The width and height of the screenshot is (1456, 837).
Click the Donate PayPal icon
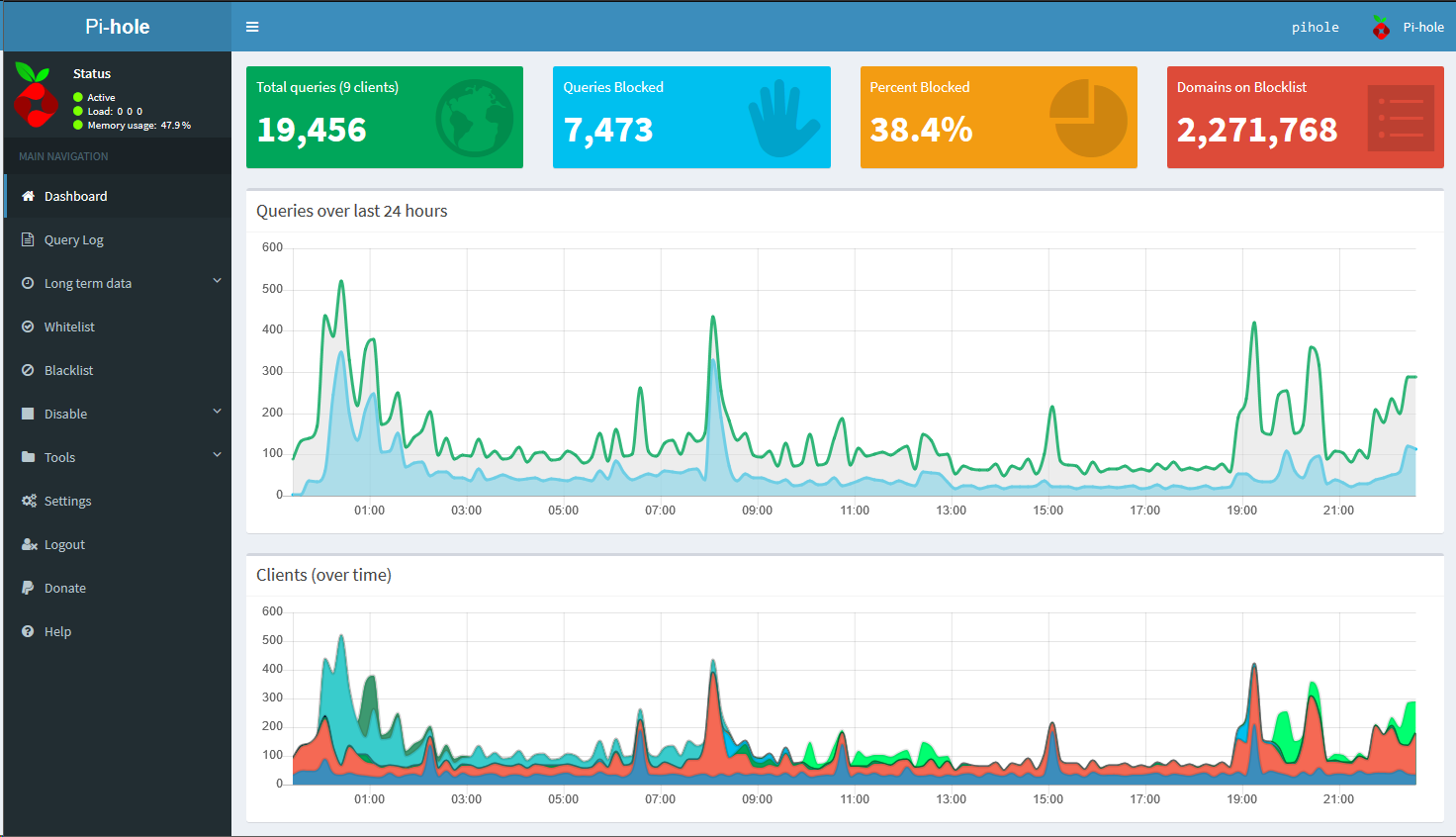(x=28, y=588)
